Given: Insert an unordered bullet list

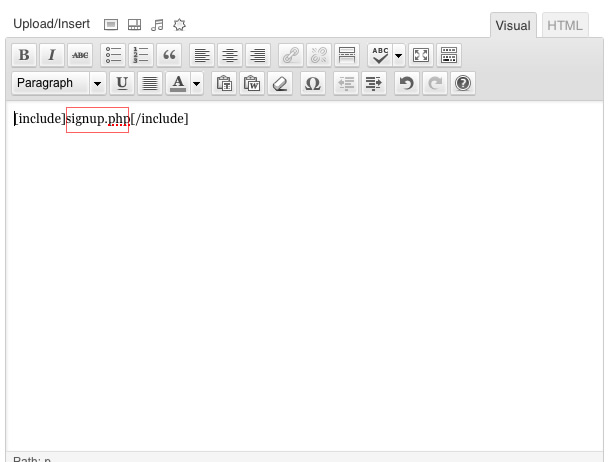Looking at the screenshot, I should pos(113,55).
